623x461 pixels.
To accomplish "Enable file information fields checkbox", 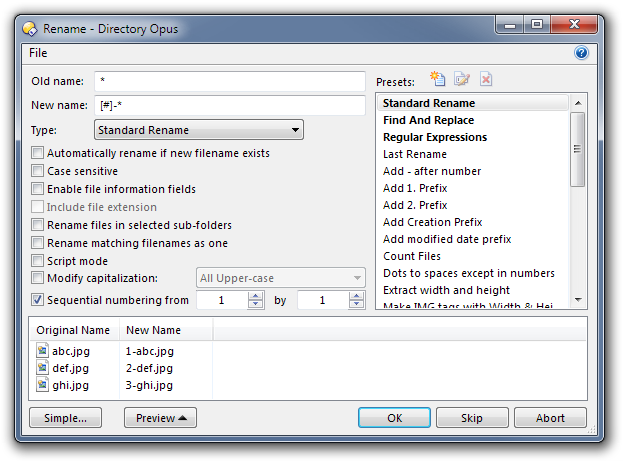I will point(37,189).
